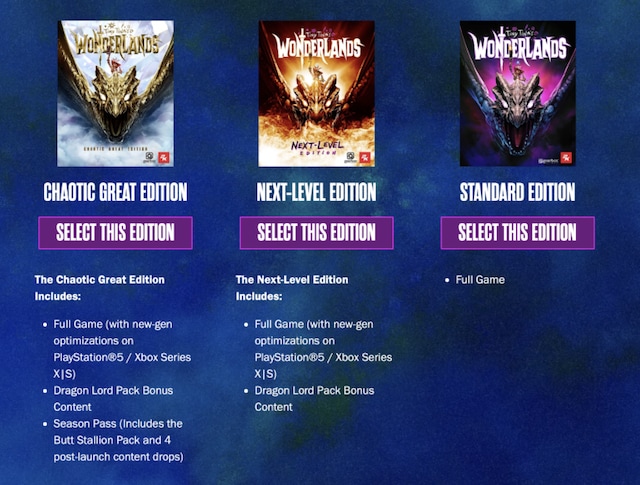
Task: Click the Standard Edition heading
Action: (518, 192)
